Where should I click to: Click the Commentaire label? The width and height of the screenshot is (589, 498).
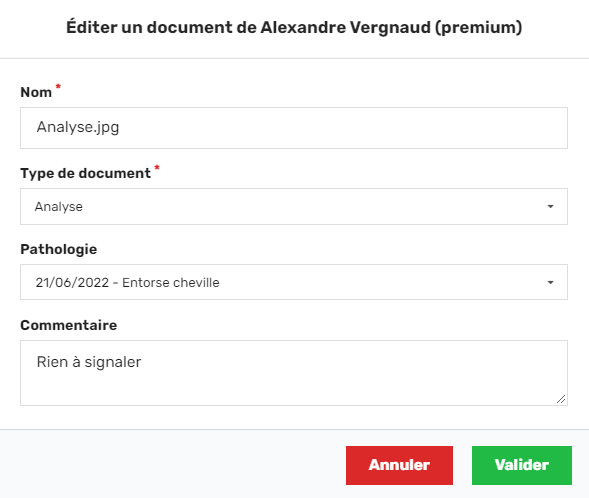point(69,325)
